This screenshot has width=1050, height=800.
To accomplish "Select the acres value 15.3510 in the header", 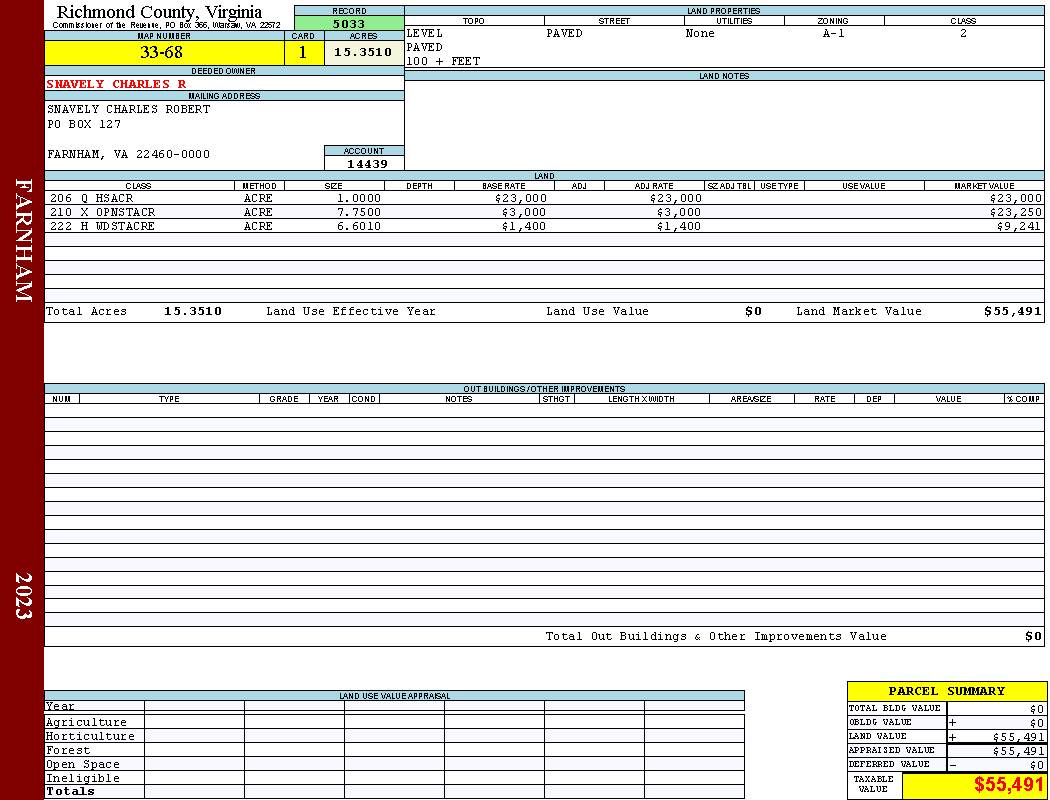I will [x=363, y=52].
